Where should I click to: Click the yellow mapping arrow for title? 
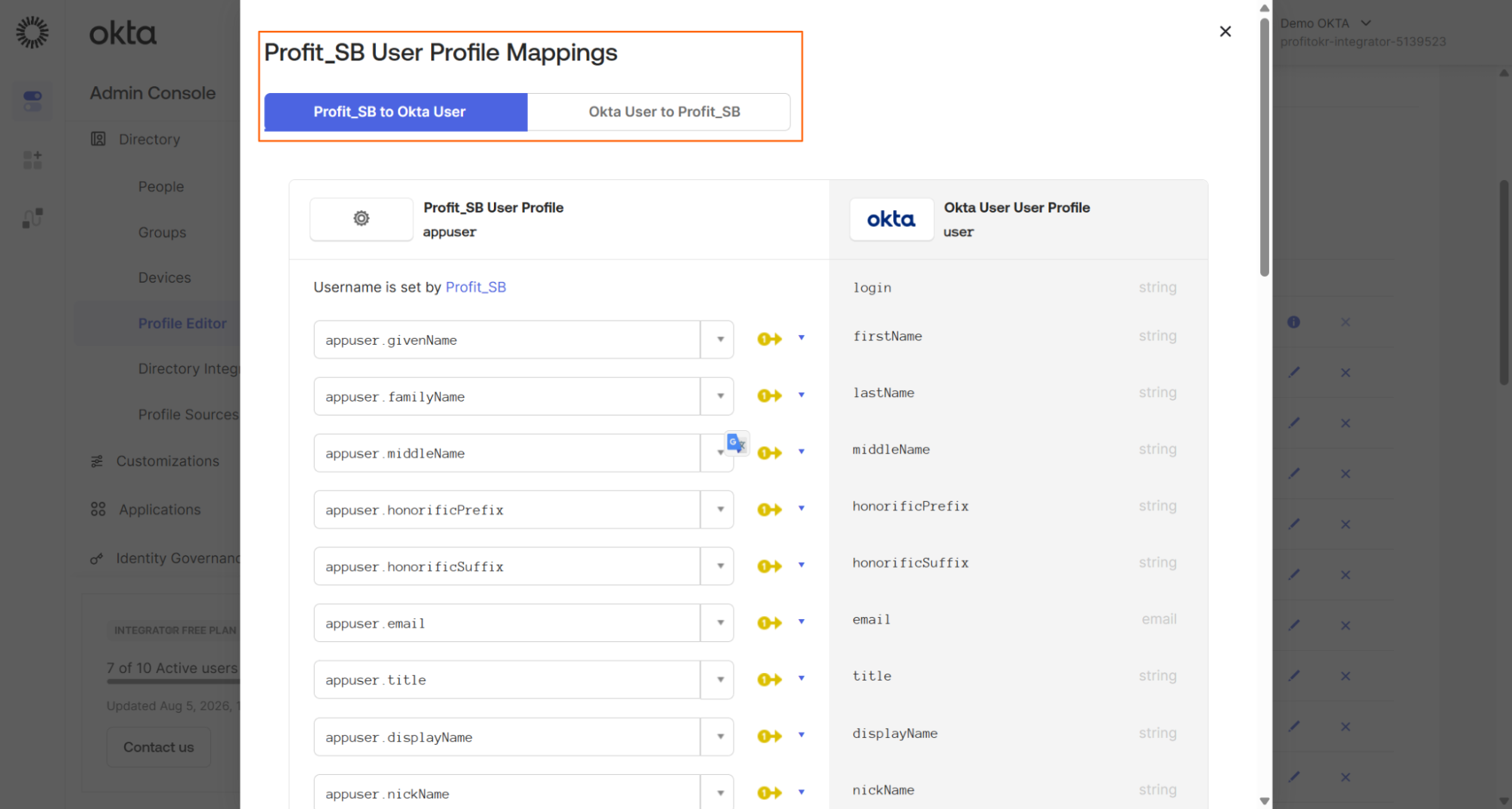click(769, 679)
